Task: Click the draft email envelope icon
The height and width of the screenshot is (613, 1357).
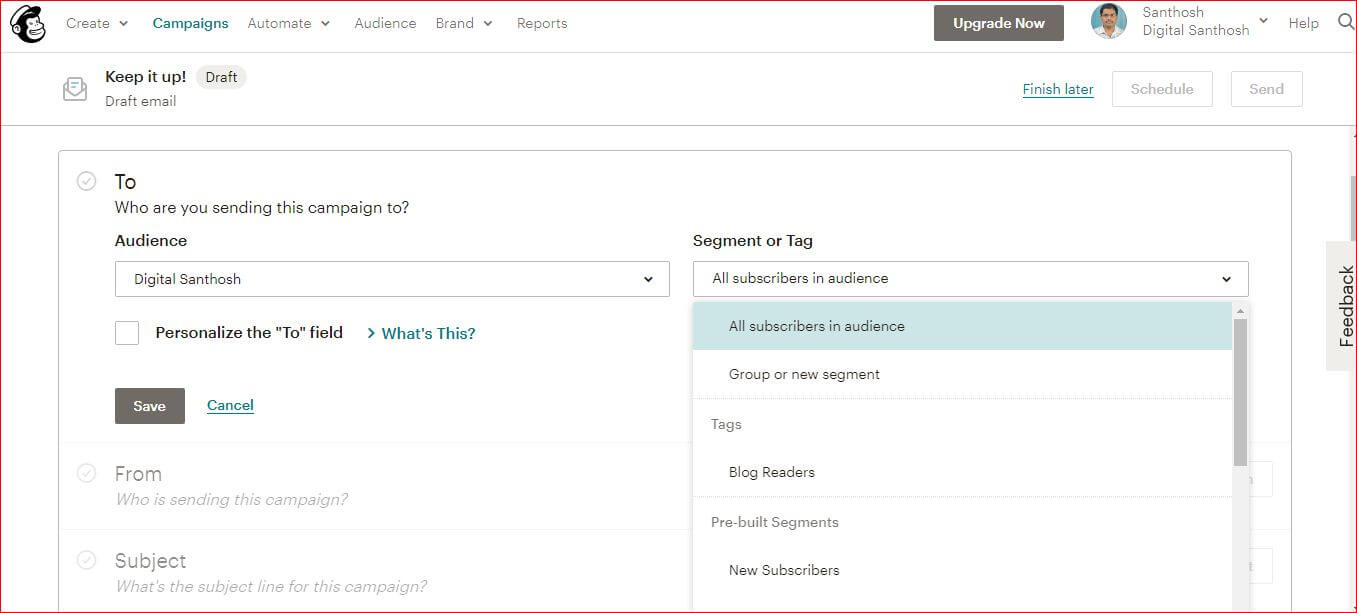Action: 74,89
